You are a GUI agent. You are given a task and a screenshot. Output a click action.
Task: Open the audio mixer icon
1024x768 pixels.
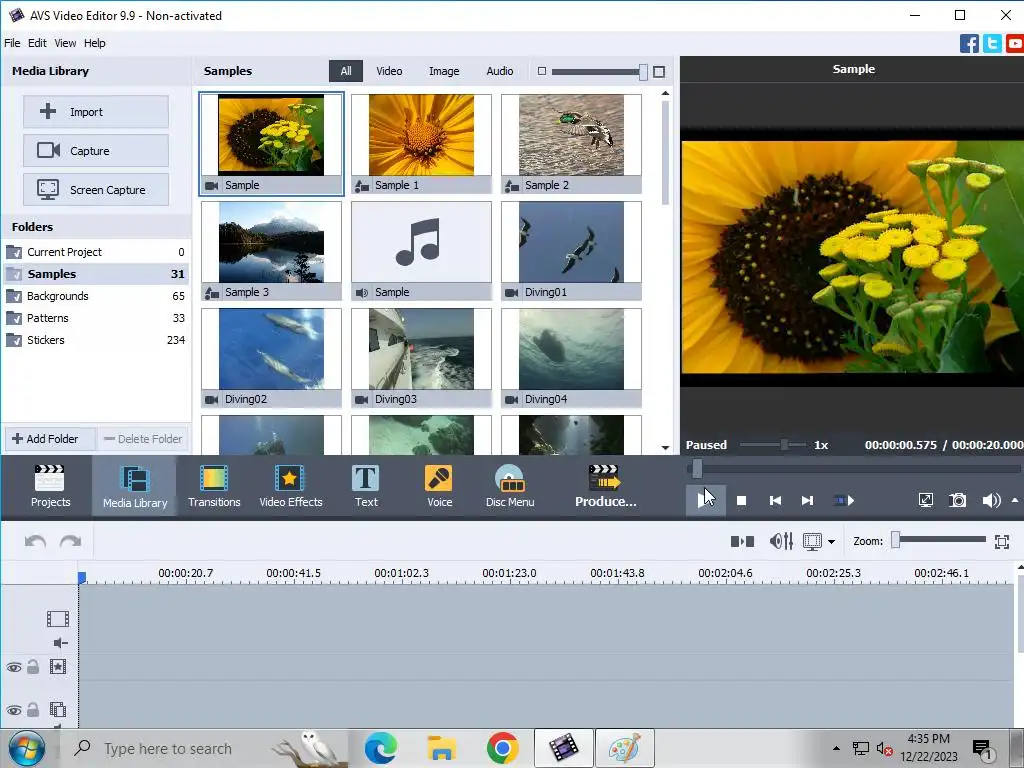pos(781,541)
